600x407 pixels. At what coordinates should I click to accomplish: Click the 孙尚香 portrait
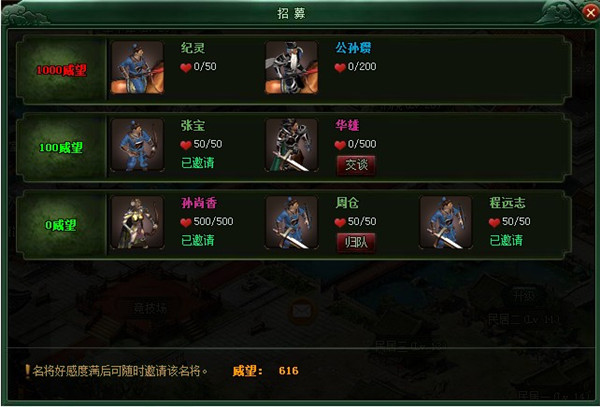137,222
